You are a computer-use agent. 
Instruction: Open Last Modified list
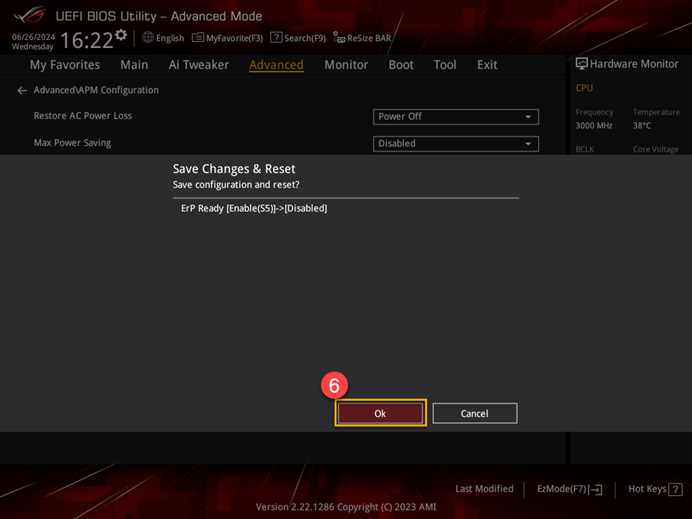(484, 489)
